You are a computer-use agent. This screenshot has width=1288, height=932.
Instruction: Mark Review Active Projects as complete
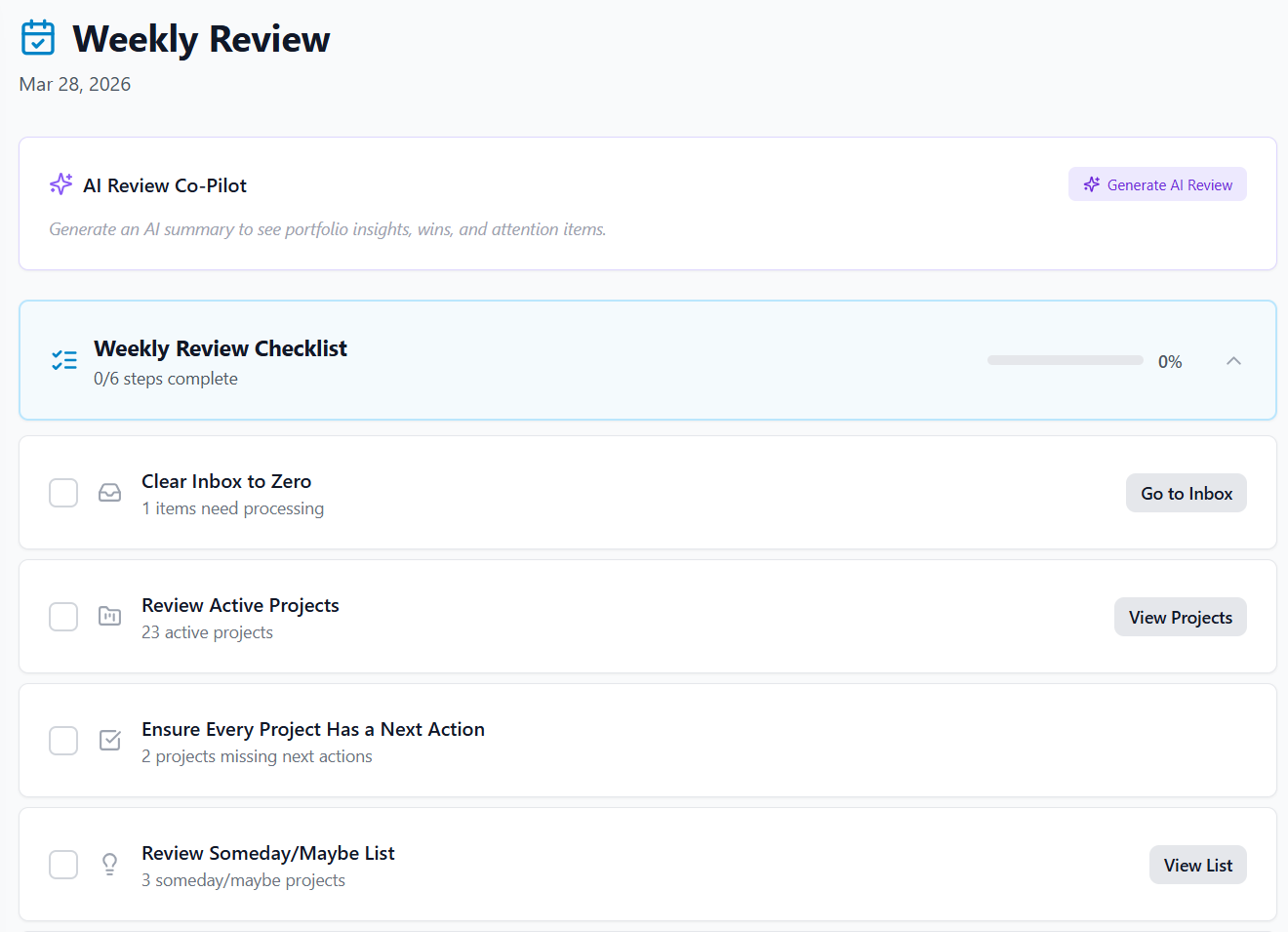click(x=62, y=616)
